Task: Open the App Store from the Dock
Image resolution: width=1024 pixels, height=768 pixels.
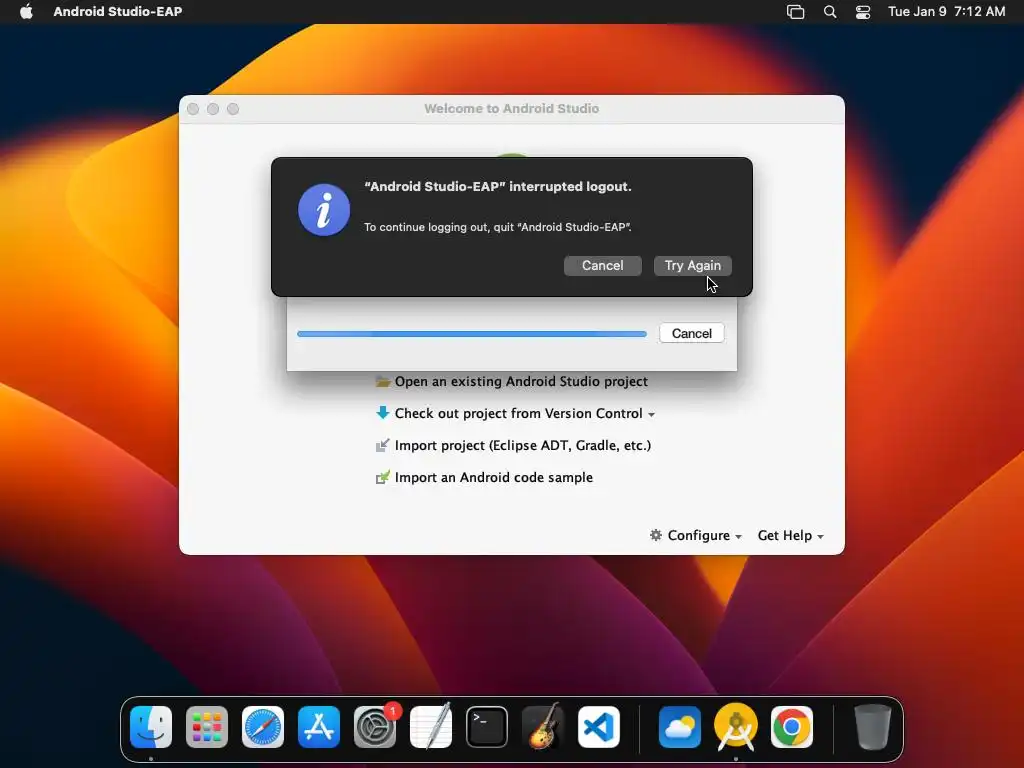Action: [x=319, y=727]
